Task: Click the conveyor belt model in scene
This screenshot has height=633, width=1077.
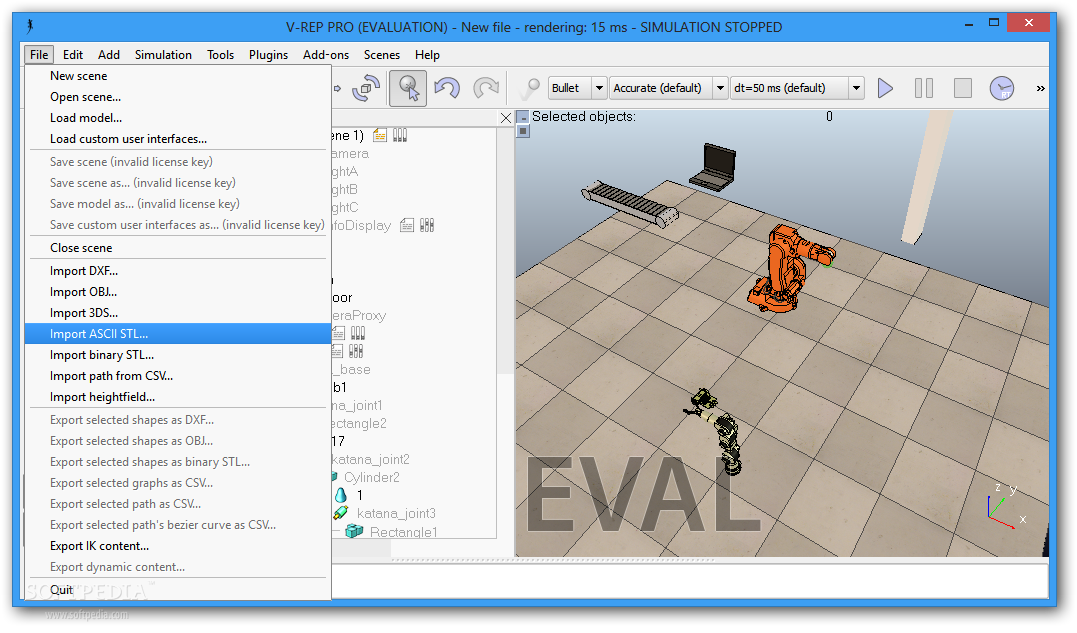Action: (x=629, y=203)
